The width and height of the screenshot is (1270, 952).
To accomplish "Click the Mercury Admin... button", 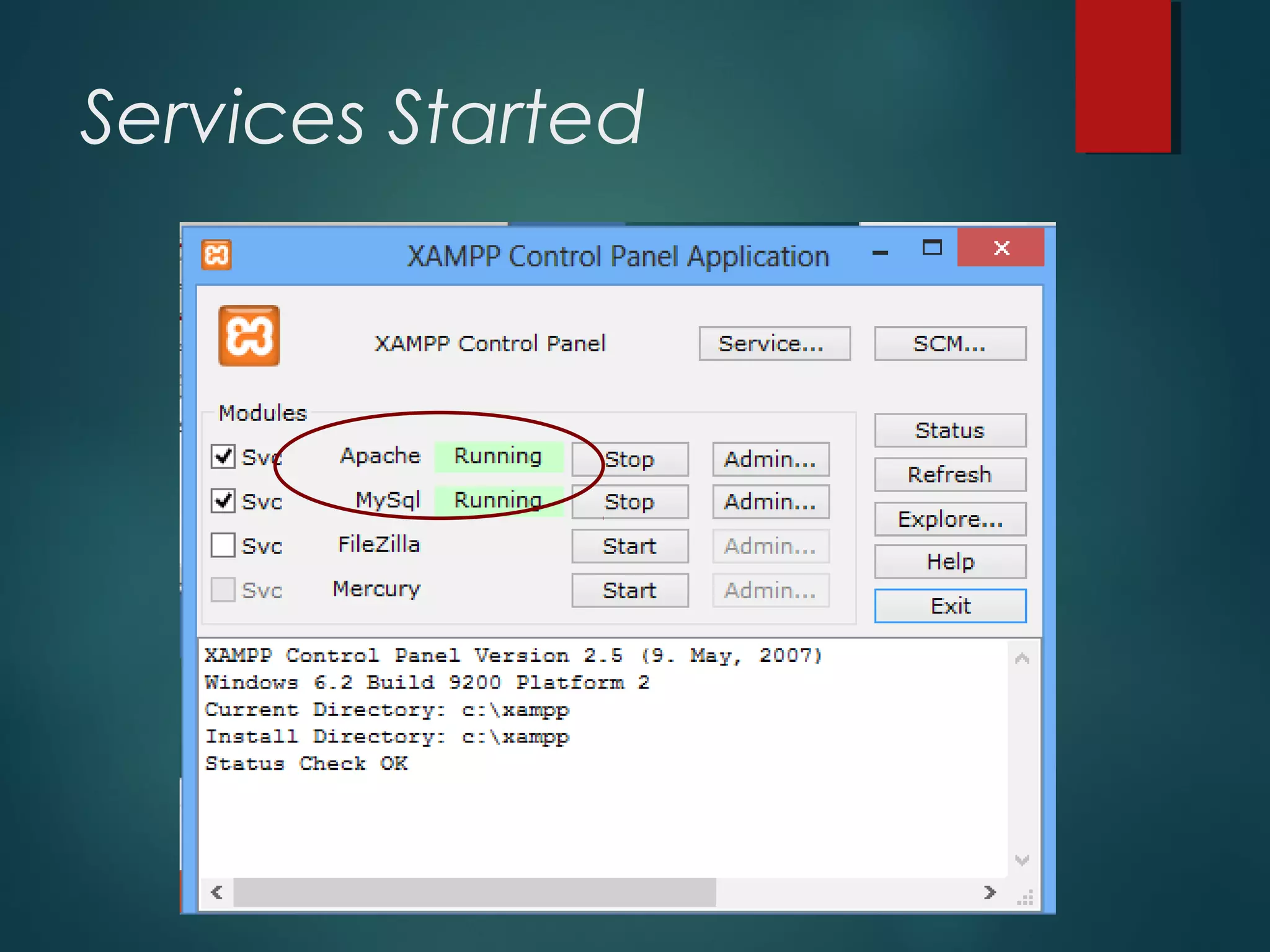I will click(x=771, y=590).
